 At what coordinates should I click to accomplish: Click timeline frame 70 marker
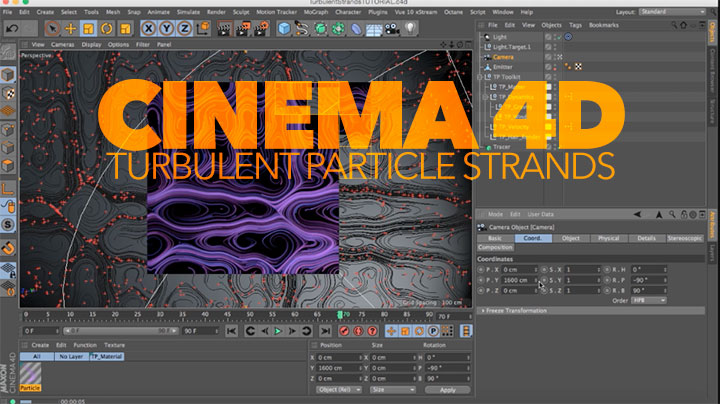[340, 314]
